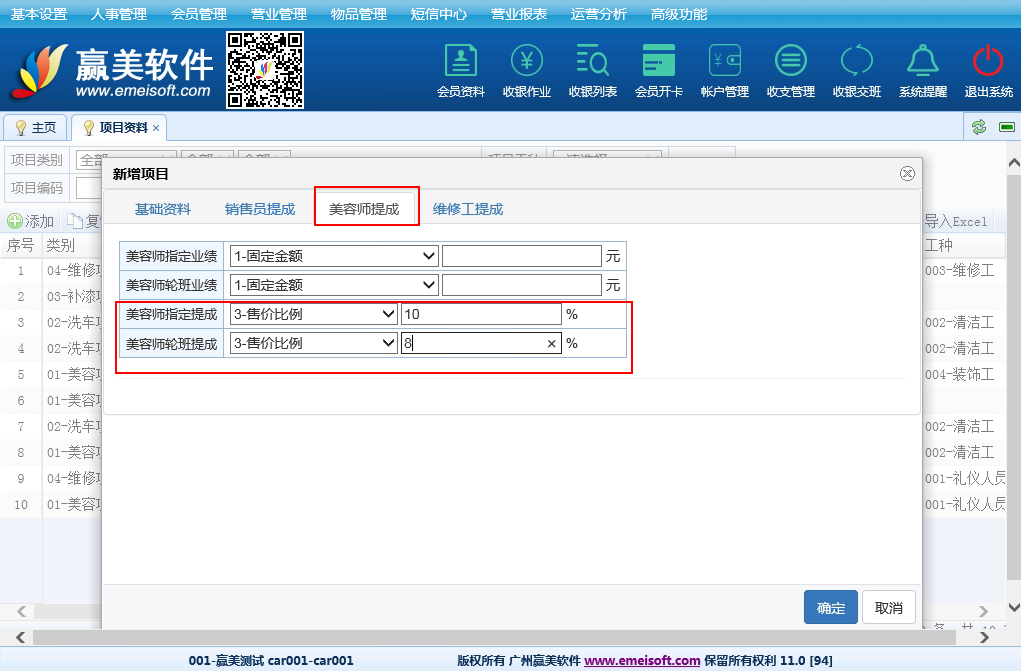Viewport: 1021px width, 671px height.
Task: Close the 新增项目 dialog
Action: coord(907,173)
